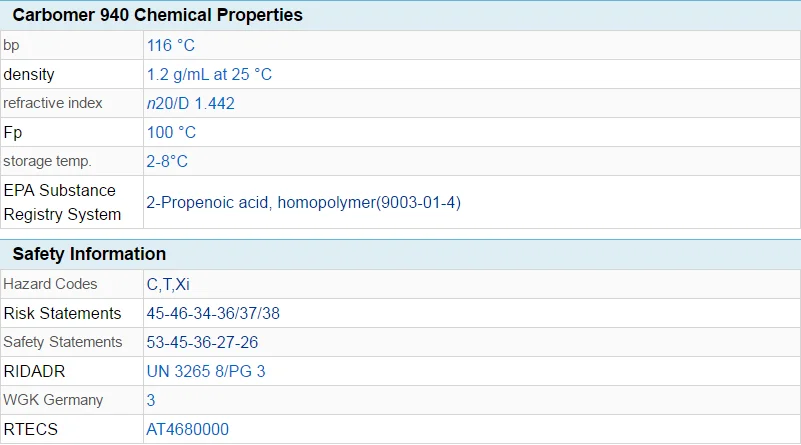Click Safety Statements value 53-45-36-27-26
The image size is (801, 445).
202,342
